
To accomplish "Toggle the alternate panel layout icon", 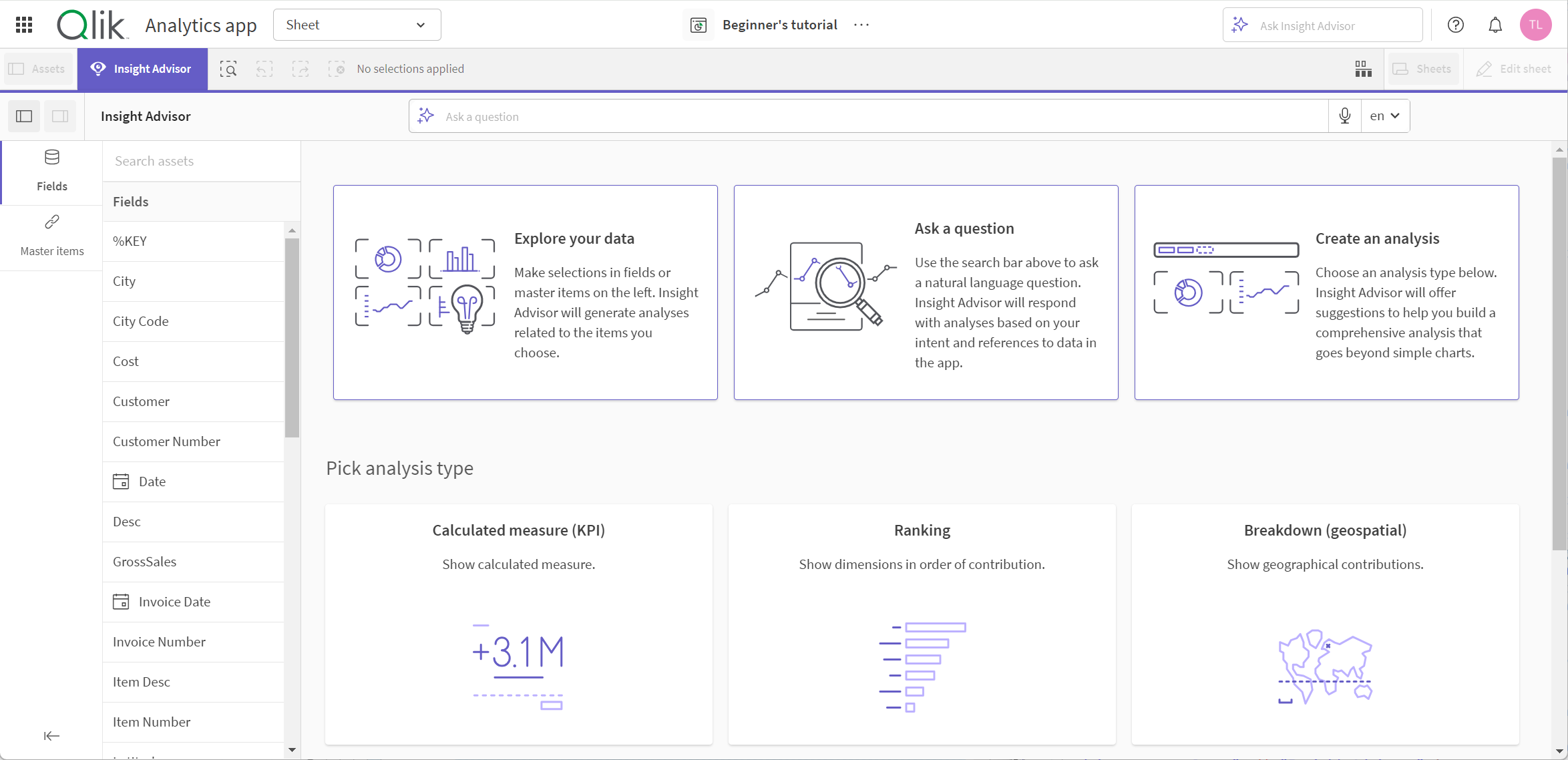I will [60, 116].
